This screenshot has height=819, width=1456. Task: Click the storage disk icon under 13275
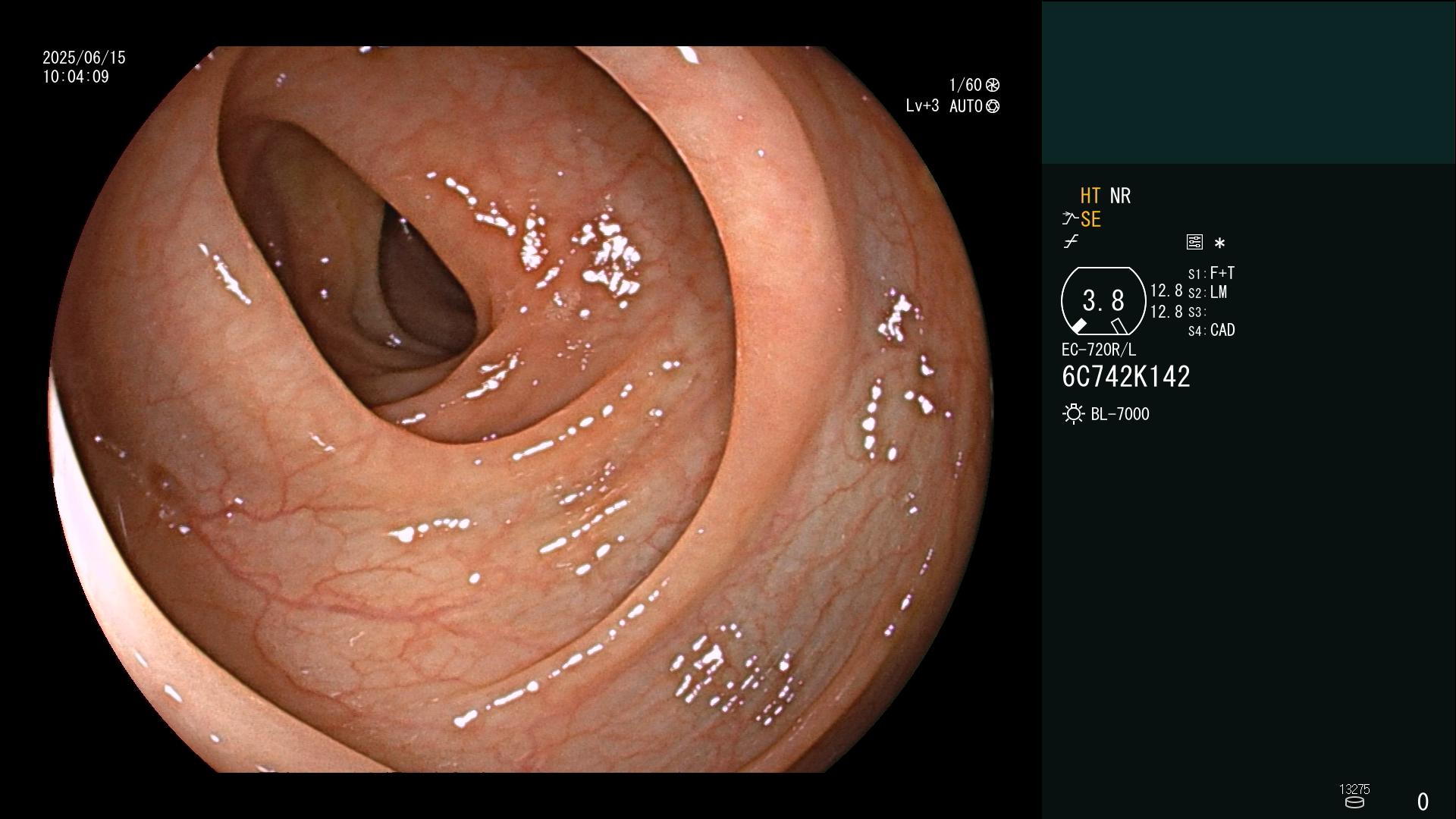[1354, 802]
